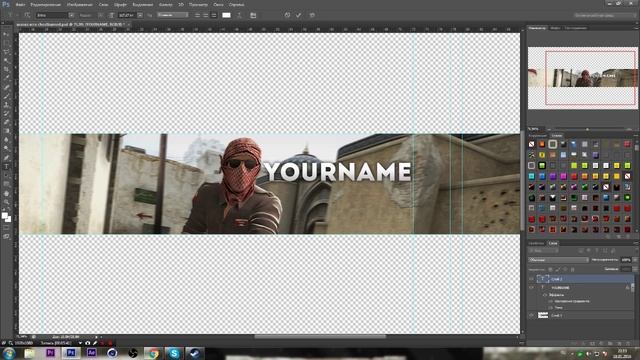Toggle lock transparent pixels
640x360 pixels.
[x=550, y=269]
